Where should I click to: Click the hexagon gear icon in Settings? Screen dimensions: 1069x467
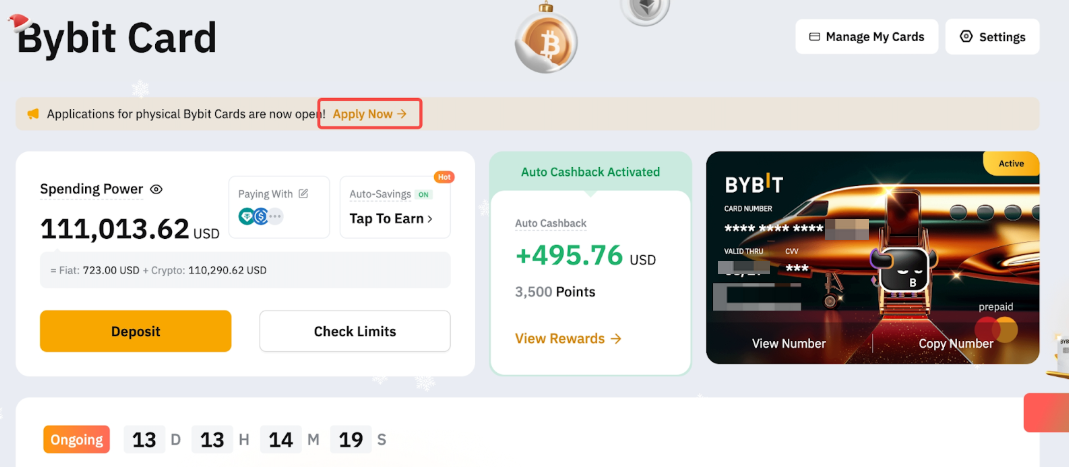coord(966,37)
